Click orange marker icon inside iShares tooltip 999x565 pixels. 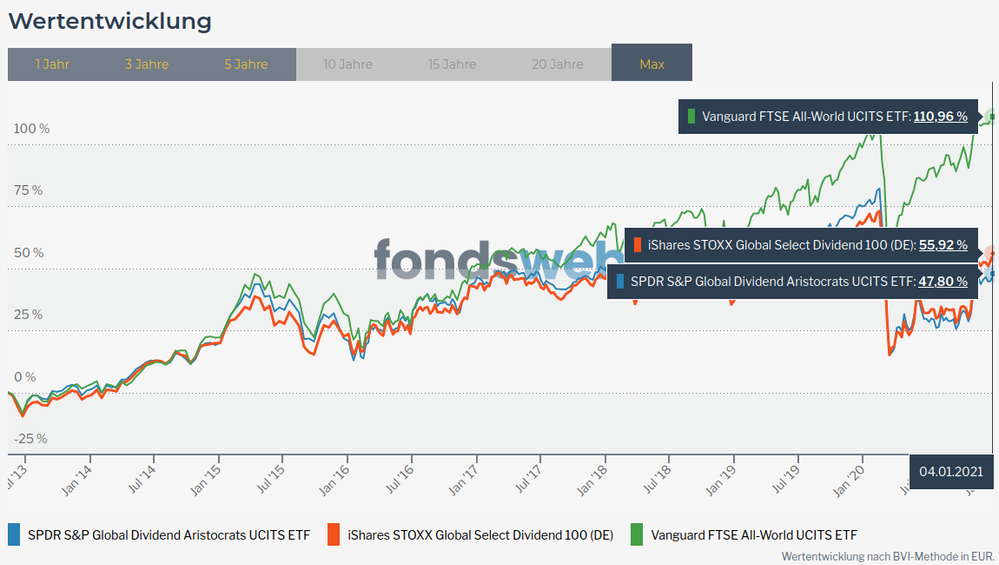(638, 245)
